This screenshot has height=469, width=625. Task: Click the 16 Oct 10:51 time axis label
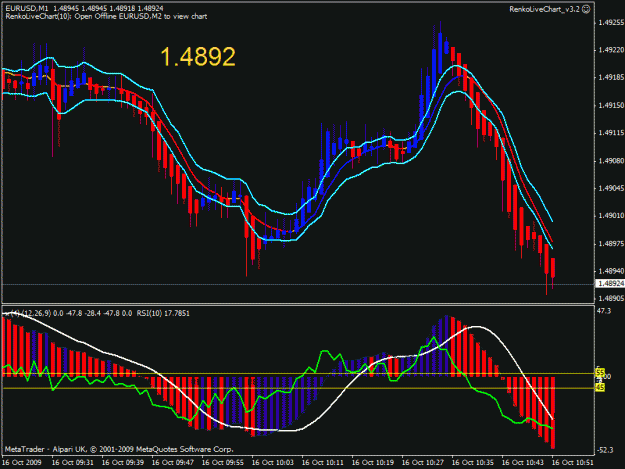[x=572, y=462]
